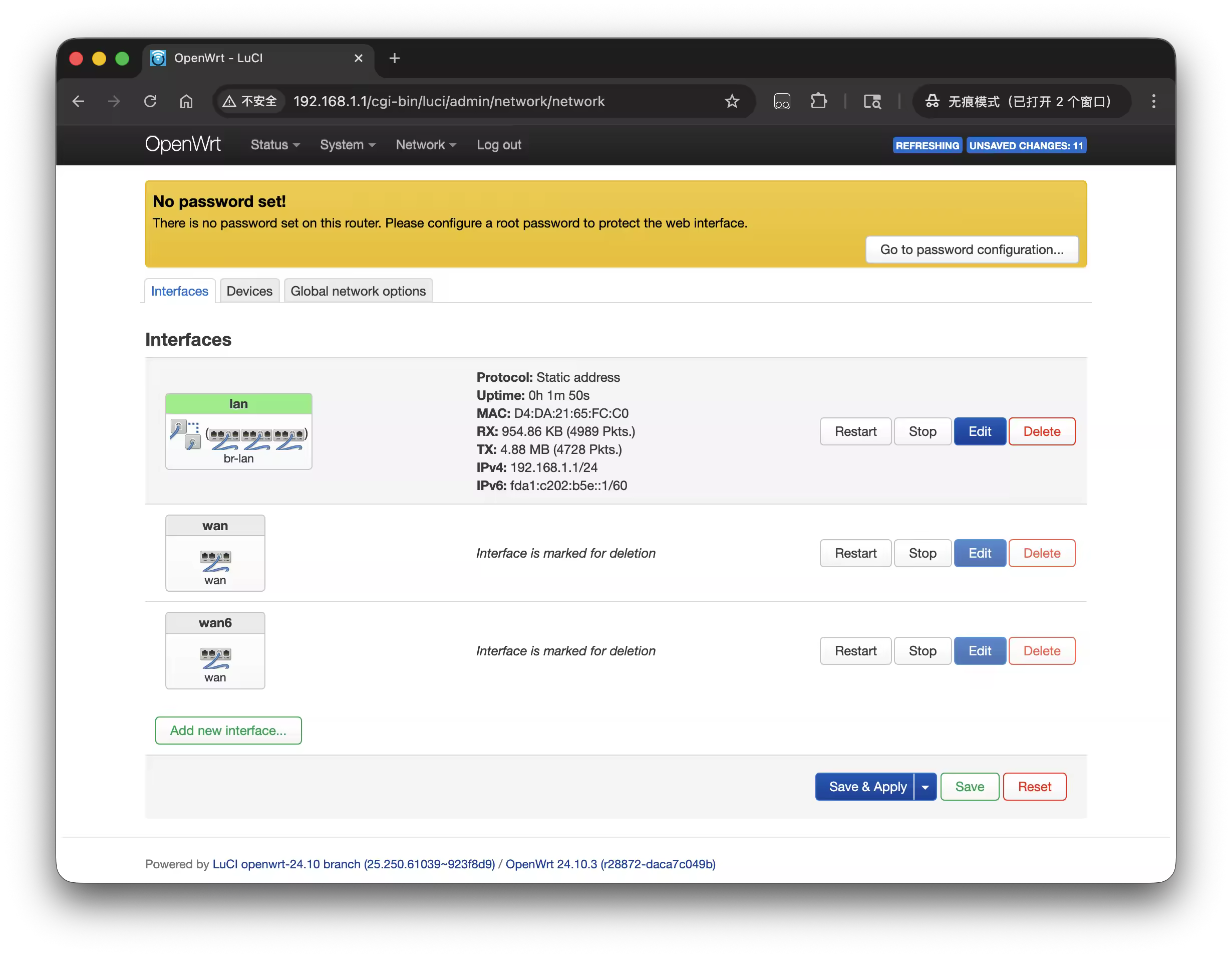This screenshot has width=1232, height=957.
Task: Delete the lan interface
Action: [1042, 432]
